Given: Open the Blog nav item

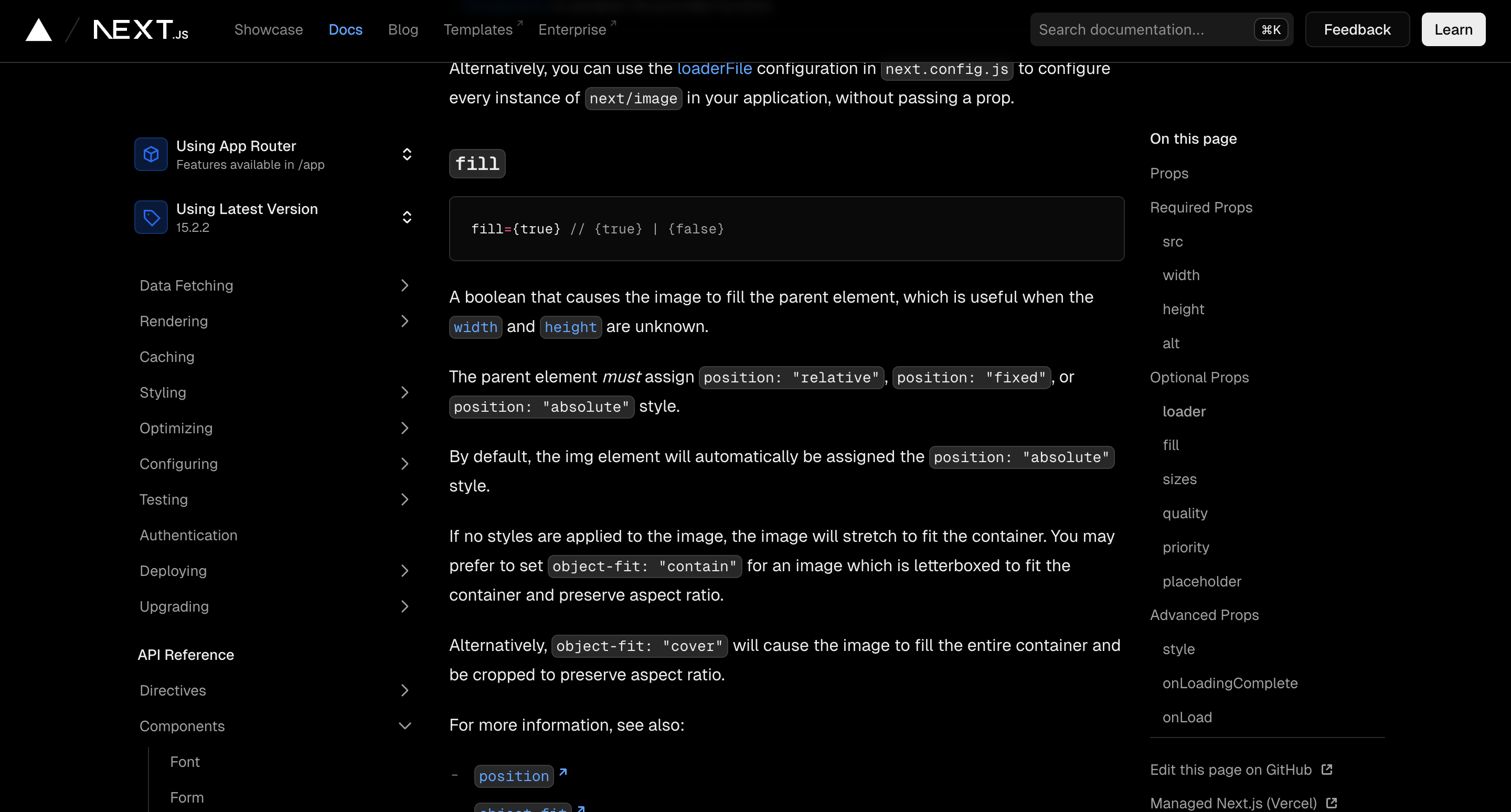Looking at the screenshot, I should coord(403,30).
